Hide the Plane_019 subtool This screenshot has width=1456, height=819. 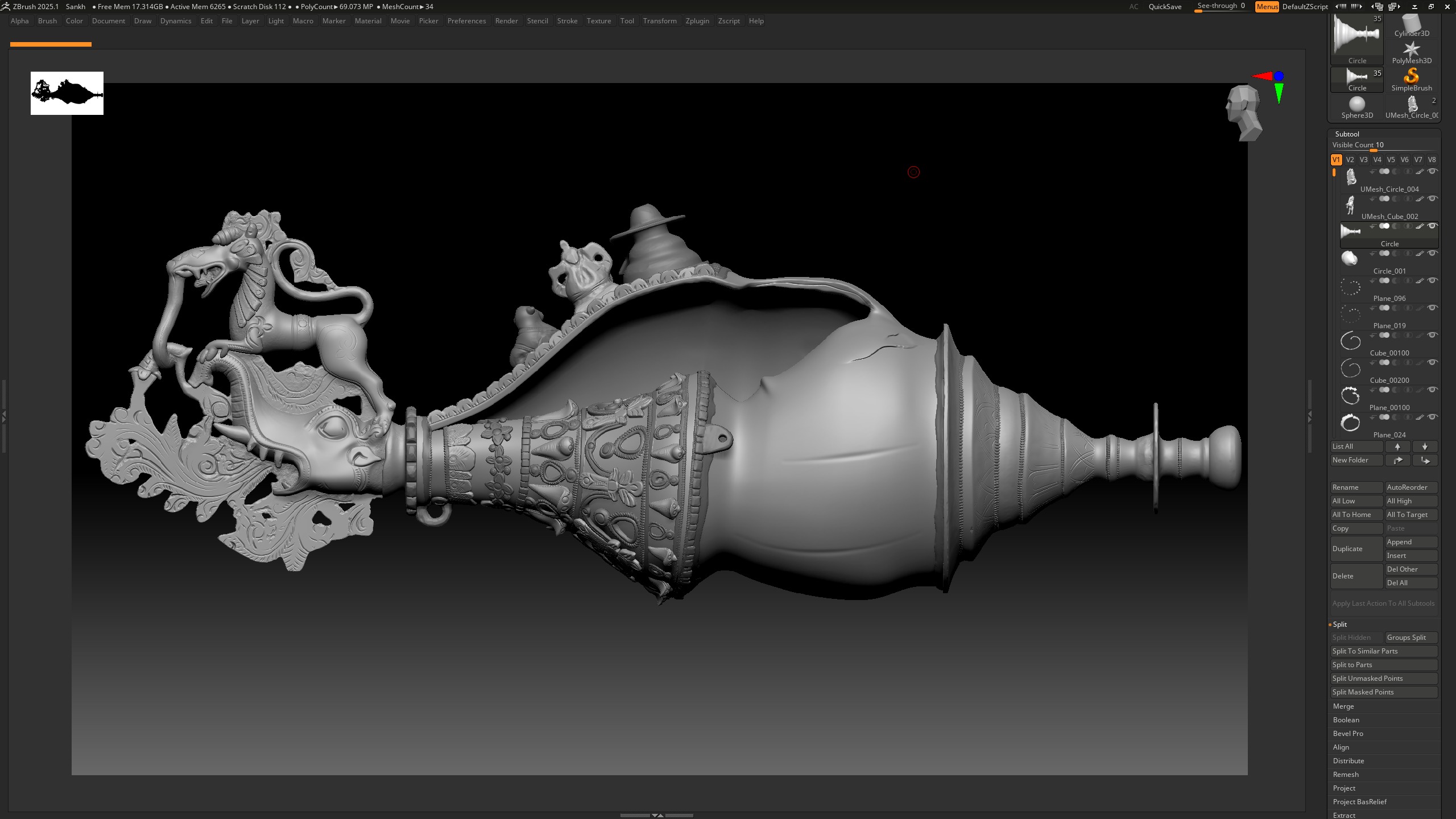click(1433, 308)
